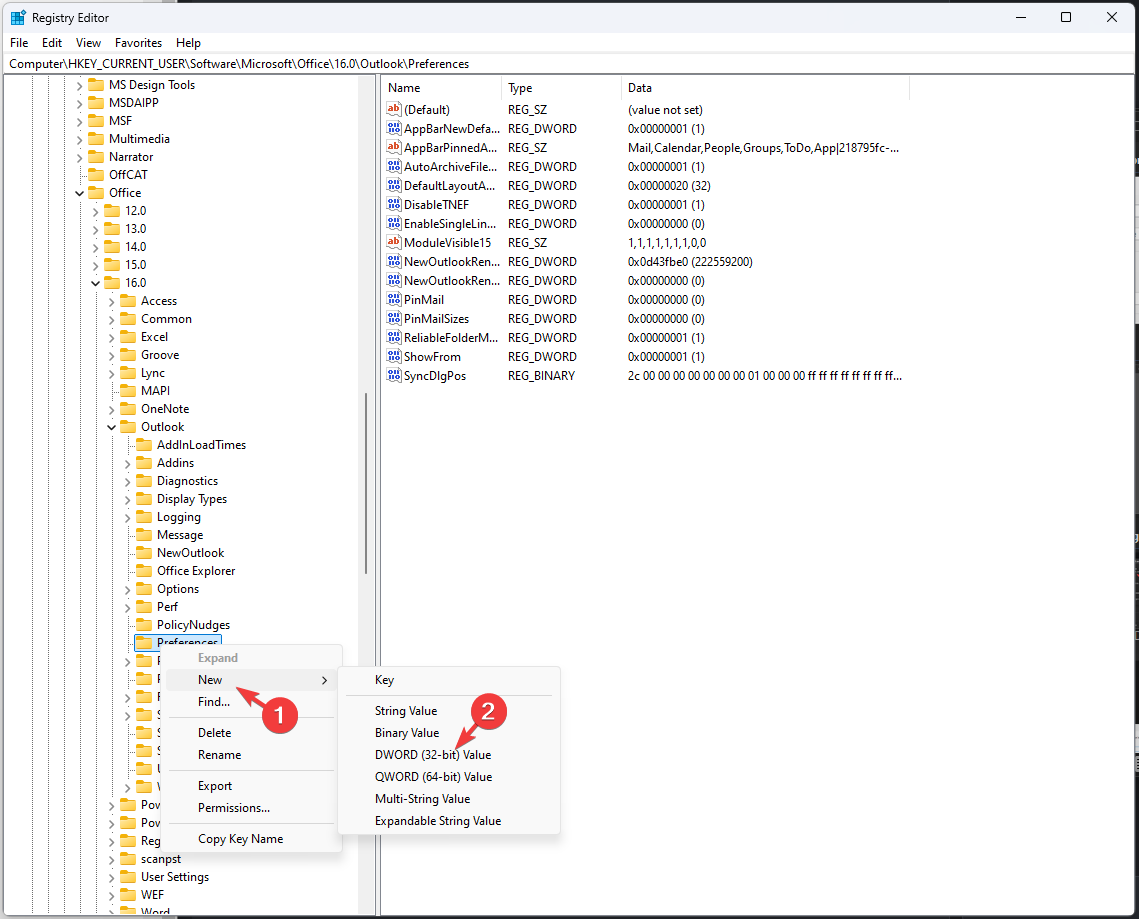Image resolution: width=1139 pixels, height=919 pixels.
Task: Open the File menu
Action: (x=19, y=43)
